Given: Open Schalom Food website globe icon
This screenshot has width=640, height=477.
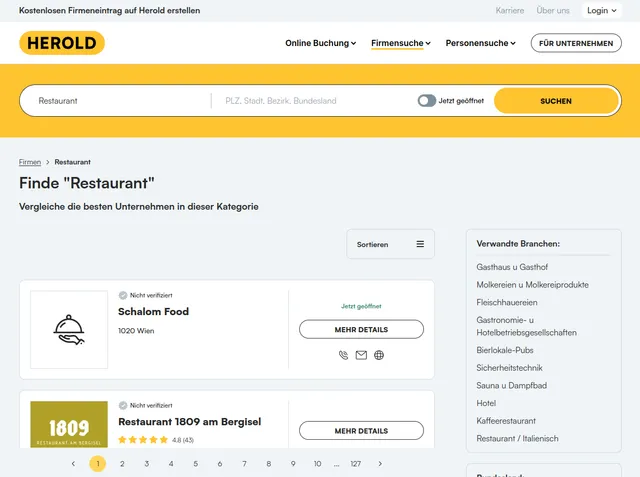Looking at the screenshot, I should click(379, 355).
